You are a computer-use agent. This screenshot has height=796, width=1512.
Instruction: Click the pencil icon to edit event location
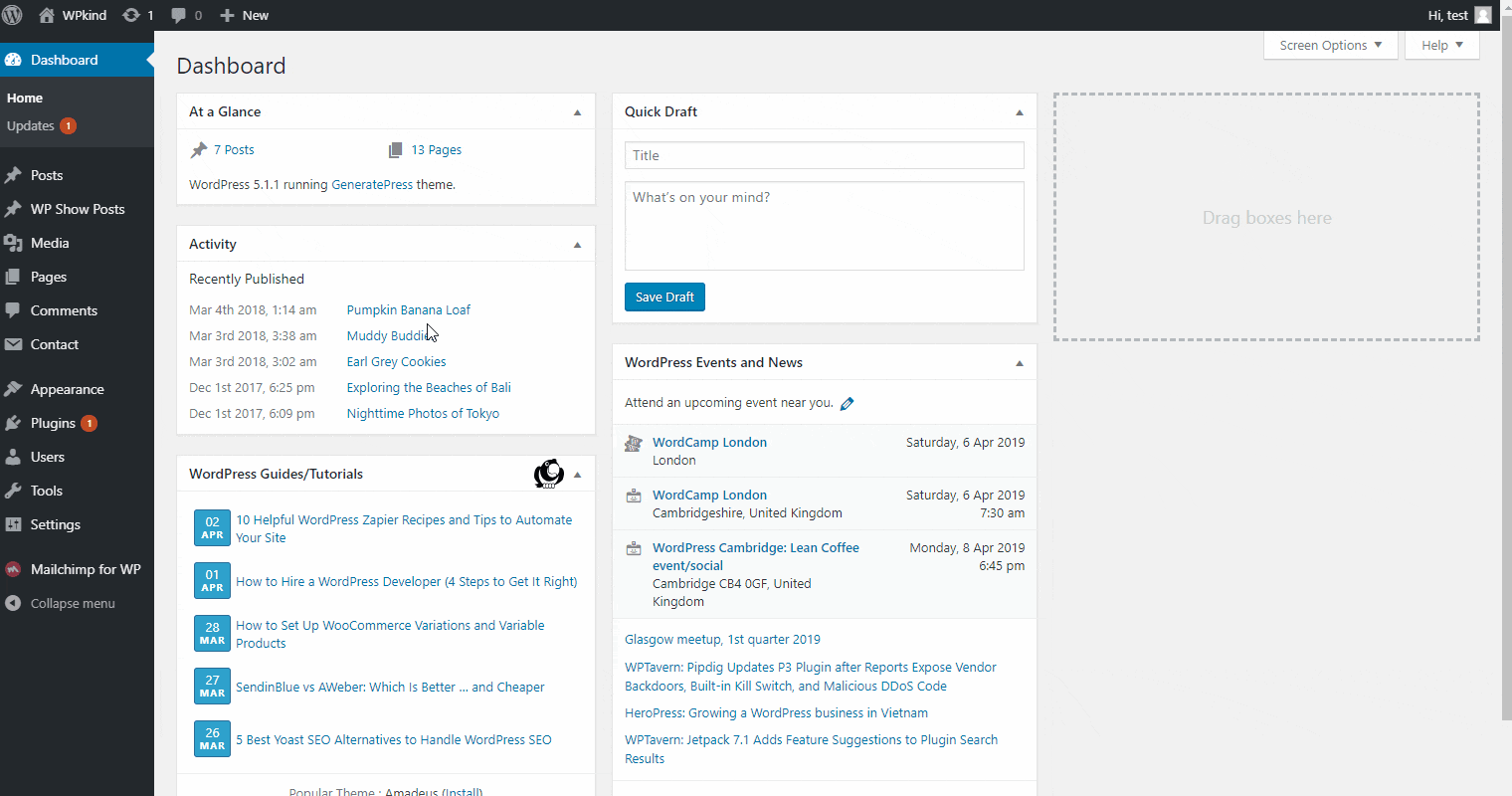coord(848,403)
